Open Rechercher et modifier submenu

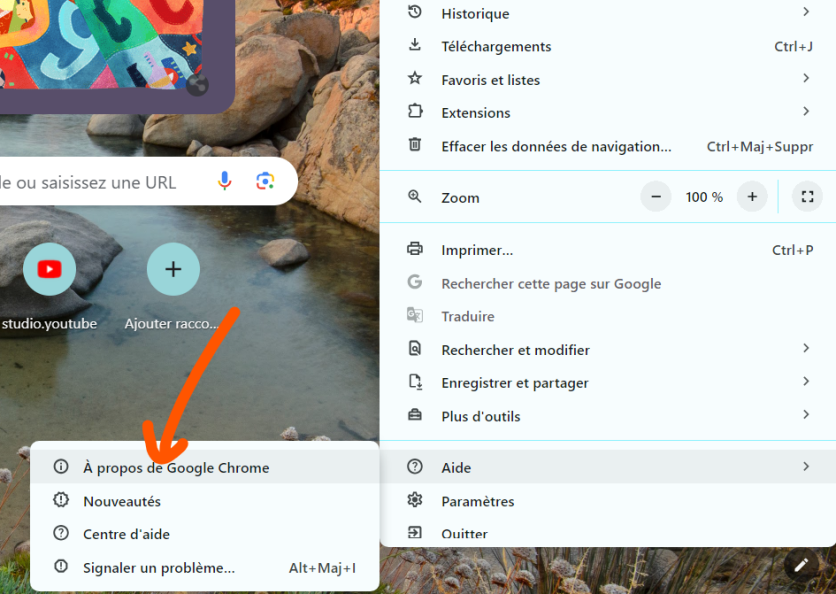point(608,350)
